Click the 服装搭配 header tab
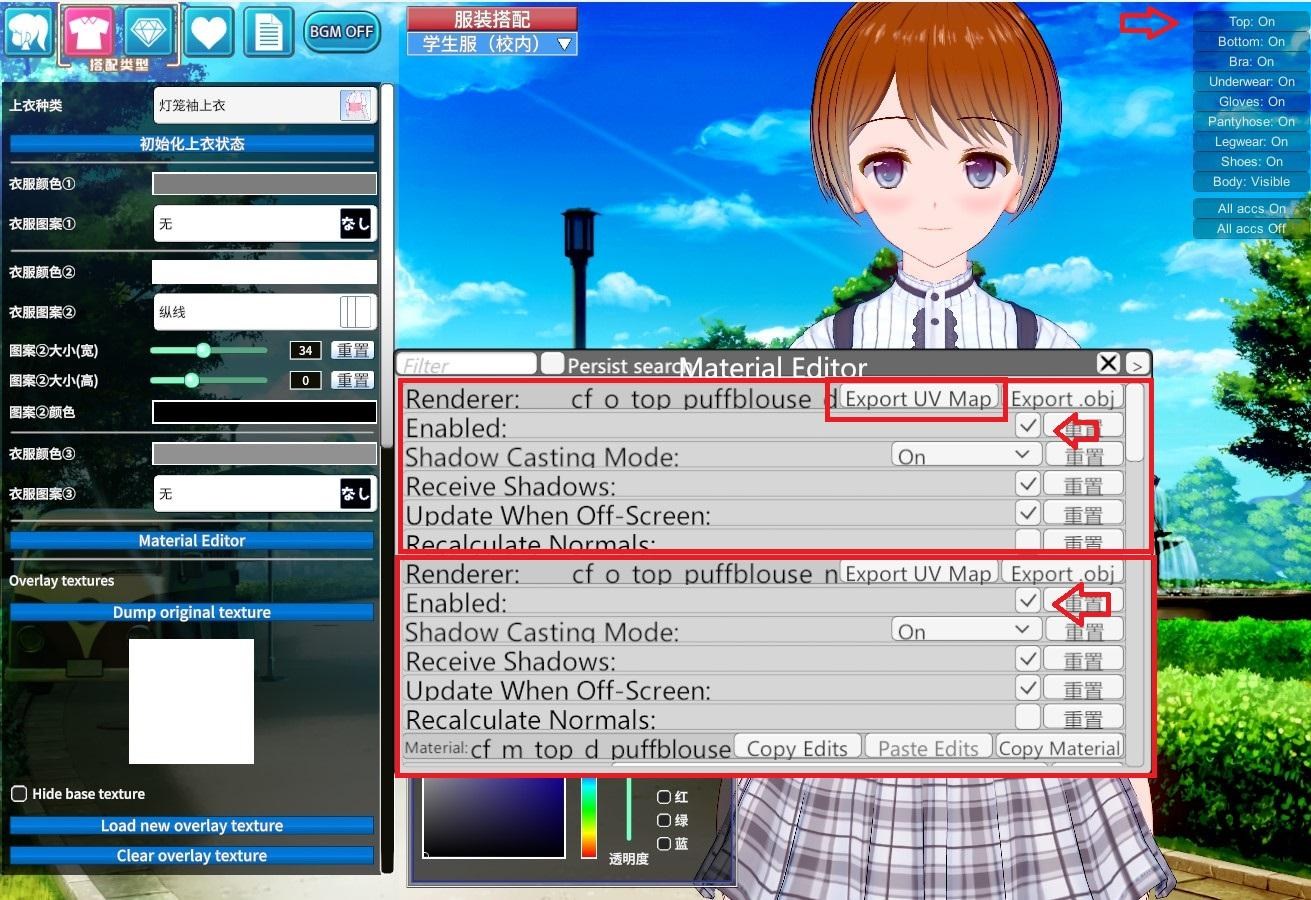The height and width of the screenshot is (900, 1311). click(x=492, y=18)
